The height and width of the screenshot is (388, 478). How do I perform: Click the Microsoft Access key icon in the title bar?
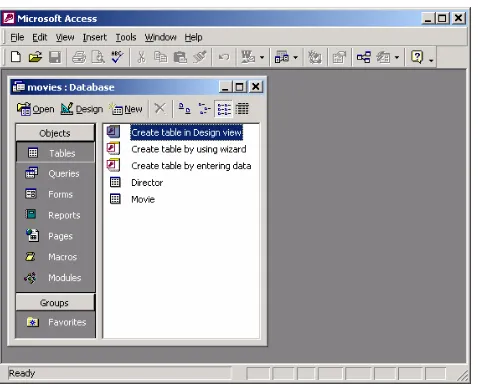click(x=9, y=18)
